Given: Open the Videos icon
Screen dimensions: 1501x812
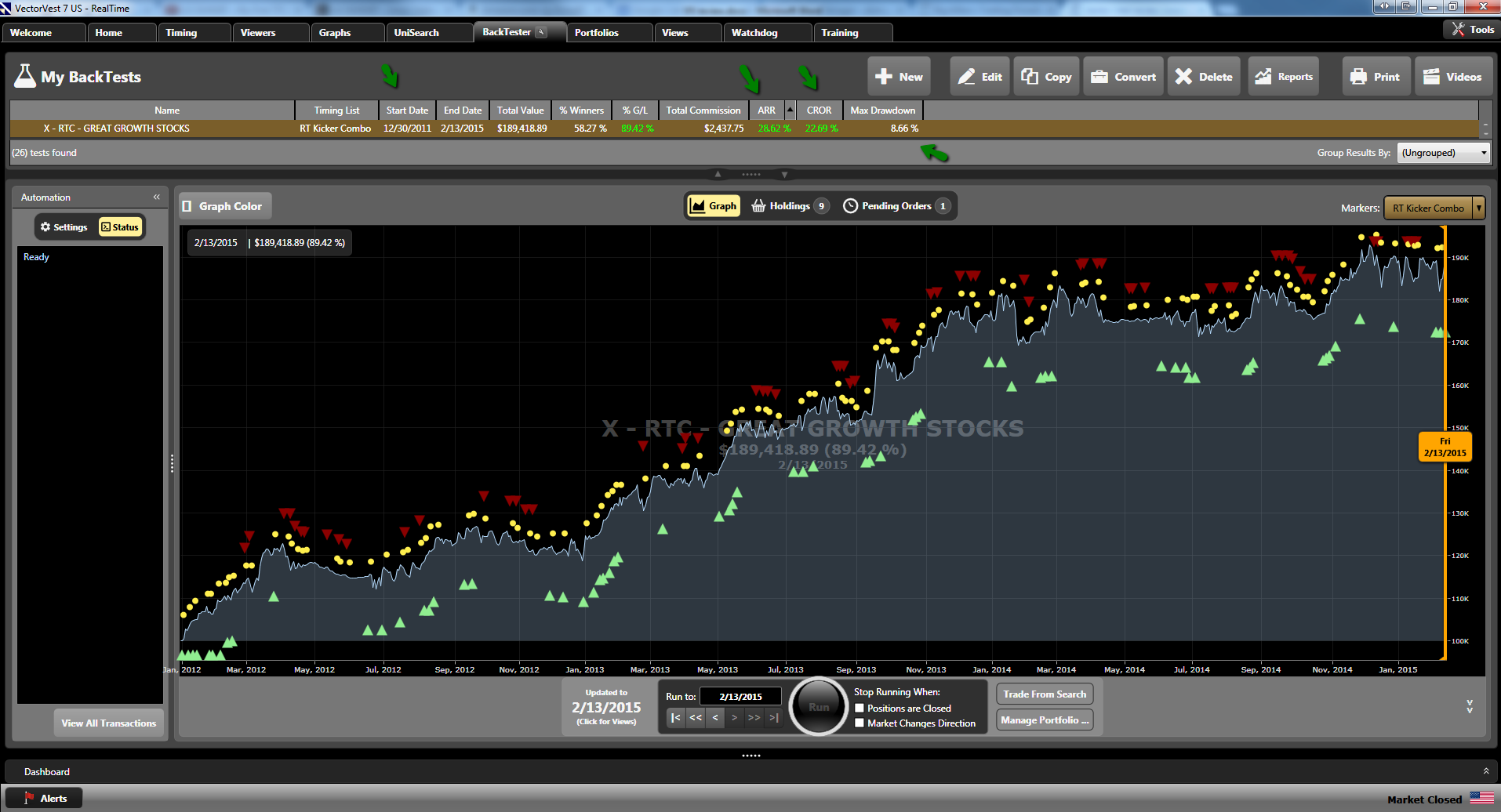Looking at the screenshot, I should [1431, 77].
